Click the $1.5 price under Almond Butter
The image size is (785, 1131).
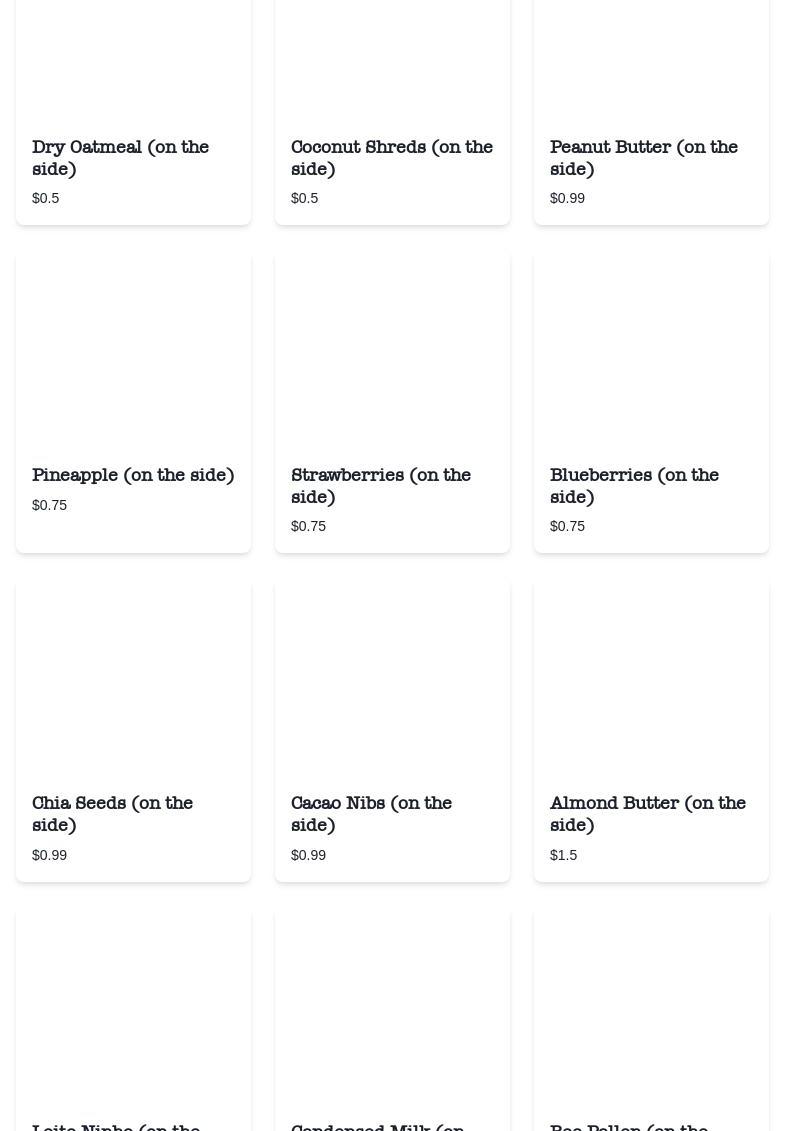[x=563, y=855]
